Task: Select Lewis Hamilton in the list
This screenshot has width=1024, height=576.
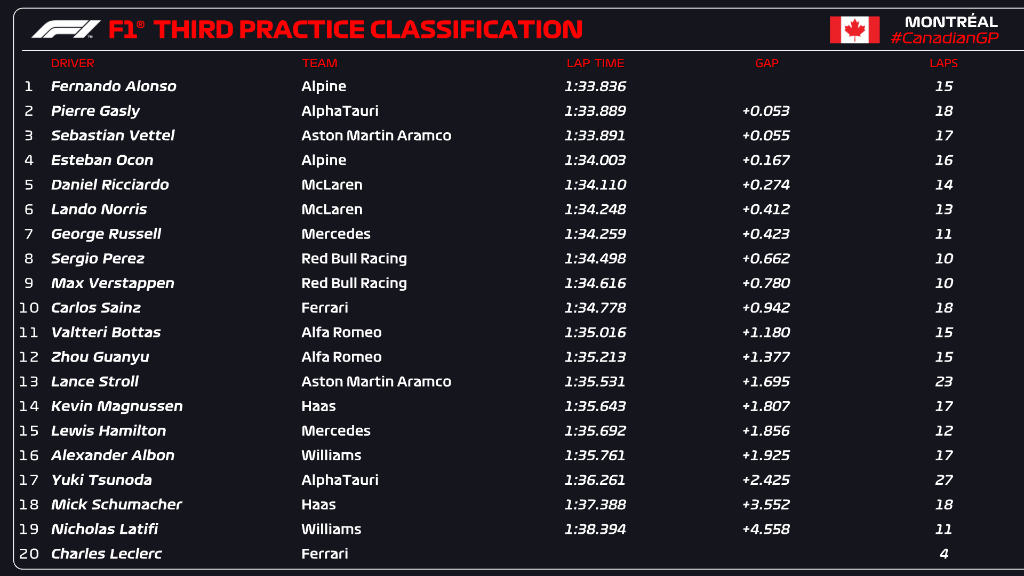Action: [108, 431]
